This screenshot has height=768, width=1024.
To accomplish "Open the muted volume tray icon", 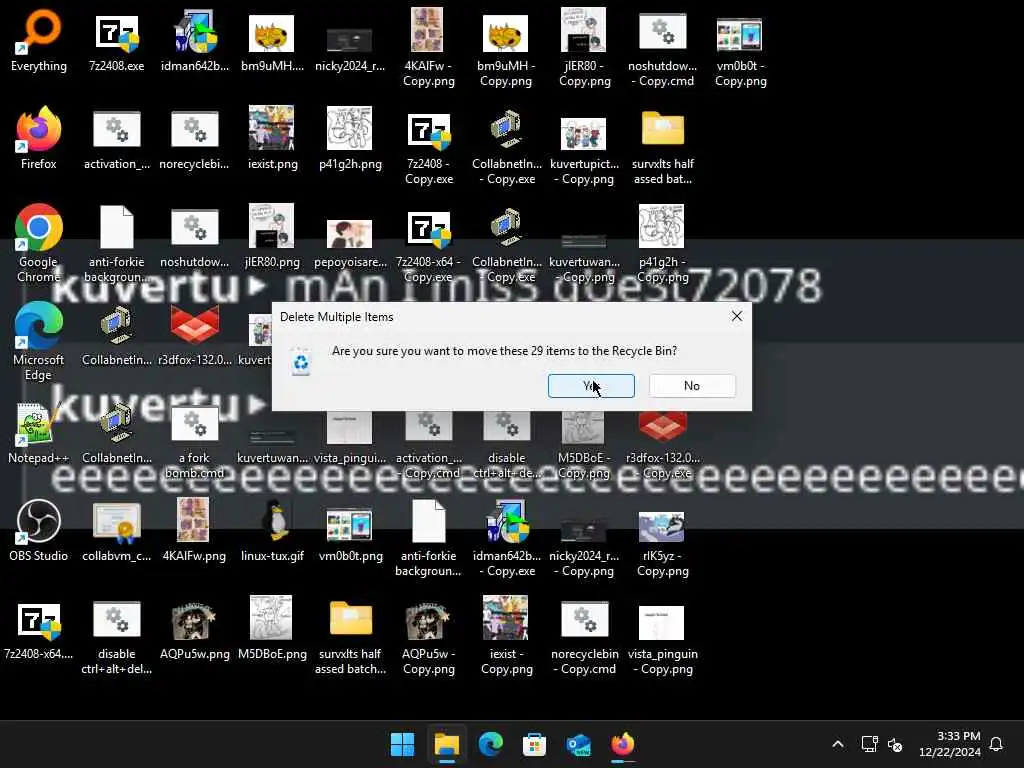I will coord(895,744).
